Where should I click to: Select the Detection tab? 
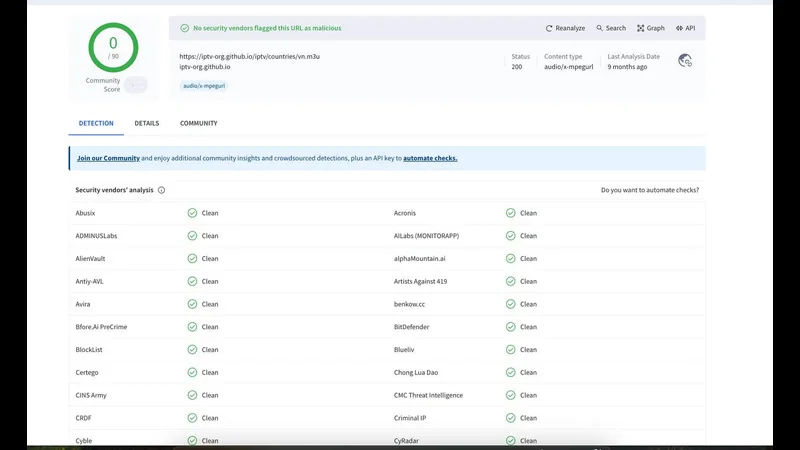click(96, 123)
